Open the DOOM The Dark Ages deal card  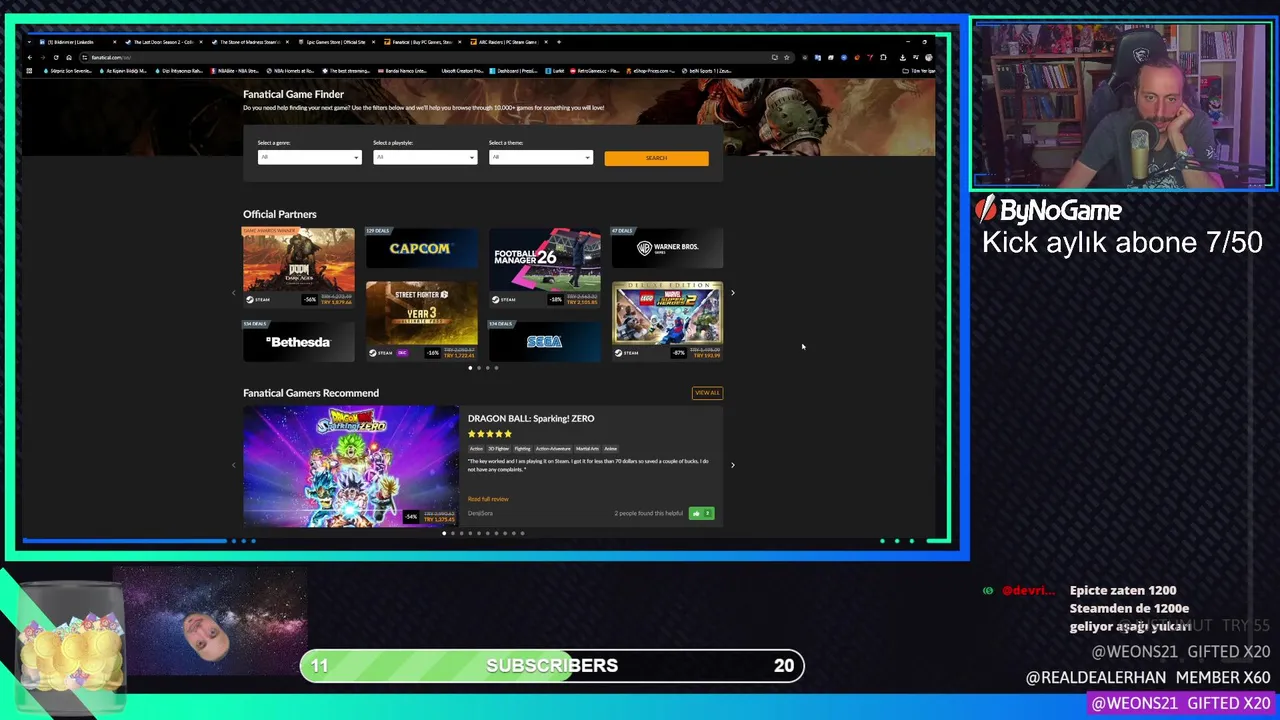click(x=298, y=267)
